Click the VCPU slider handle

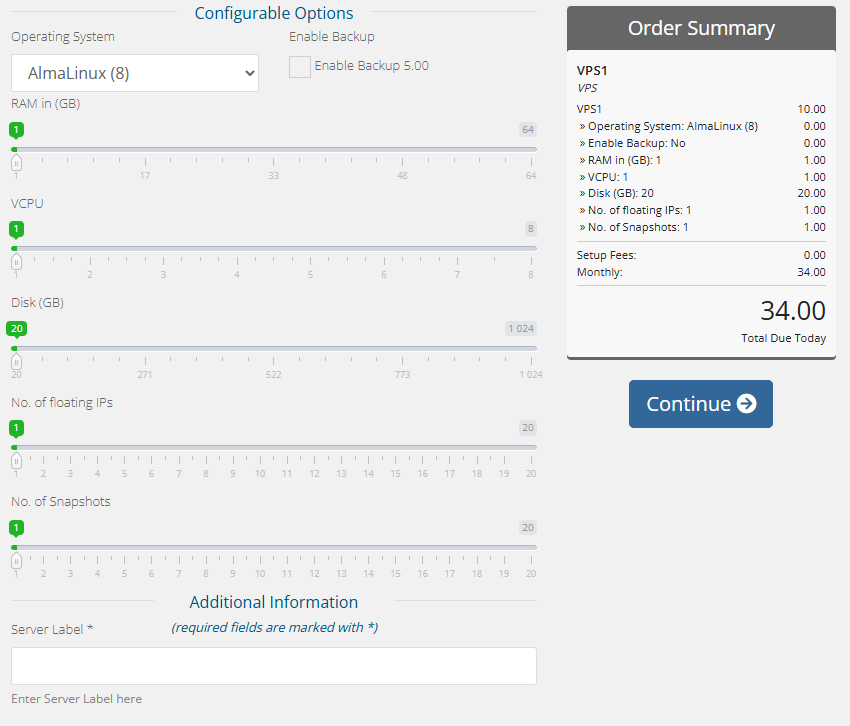point(16,262)
